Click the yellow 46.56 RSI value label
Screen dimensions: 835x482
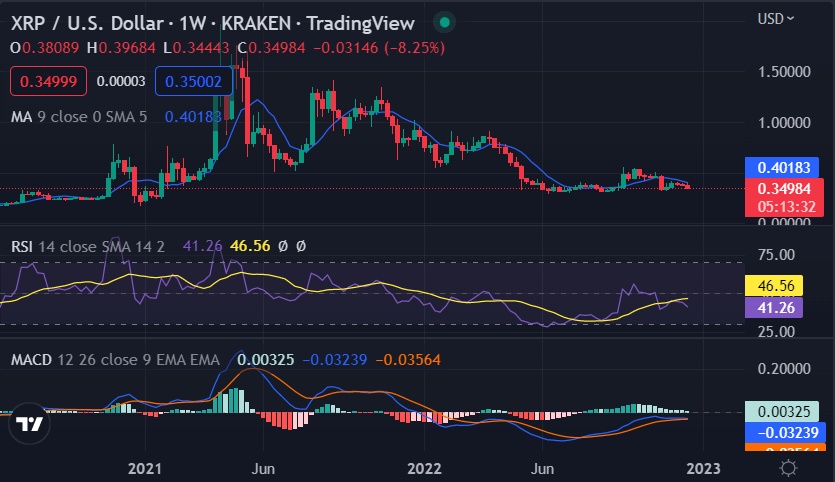(774, 286)
